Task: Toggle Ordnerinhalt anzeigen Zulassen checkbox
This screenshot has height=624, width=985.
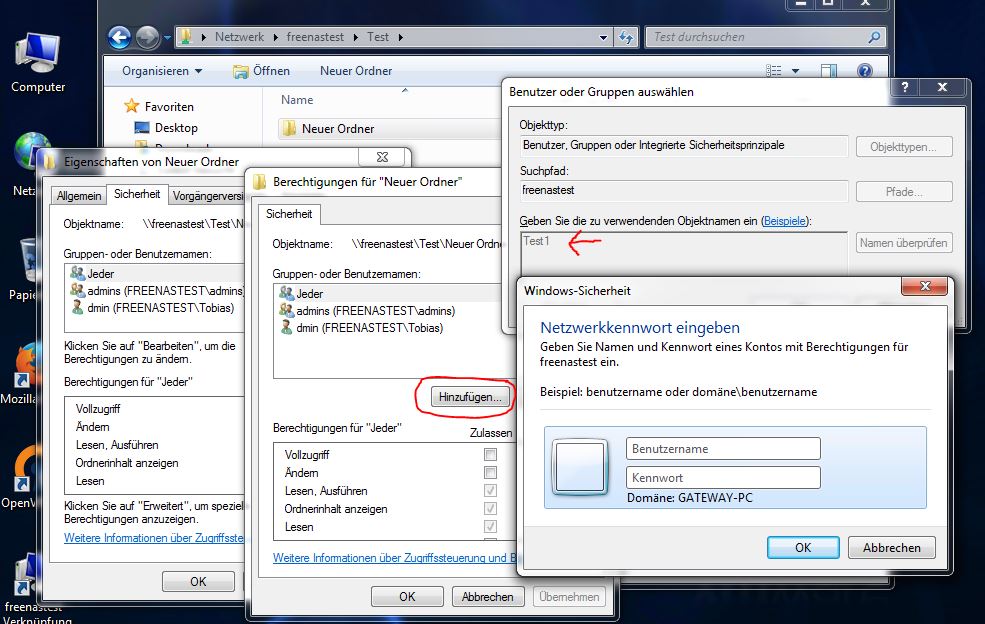Action: point(491,508)
